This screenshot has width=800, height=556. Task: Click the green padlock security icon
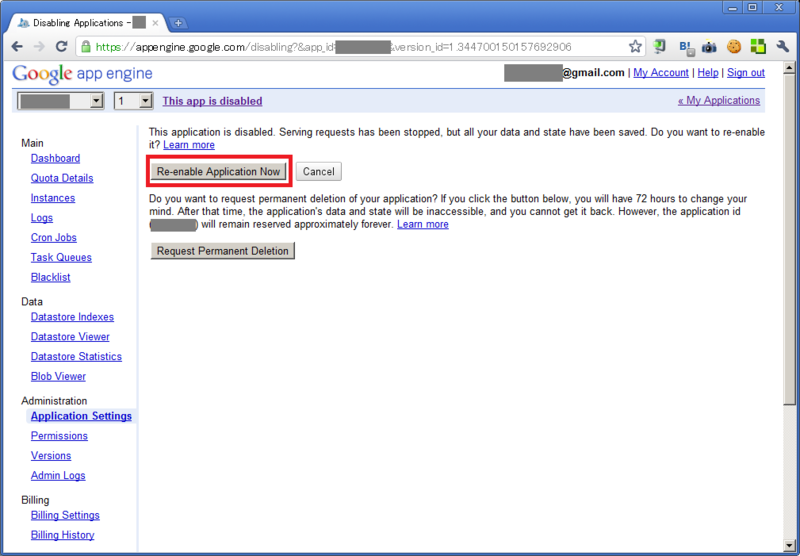86,47
